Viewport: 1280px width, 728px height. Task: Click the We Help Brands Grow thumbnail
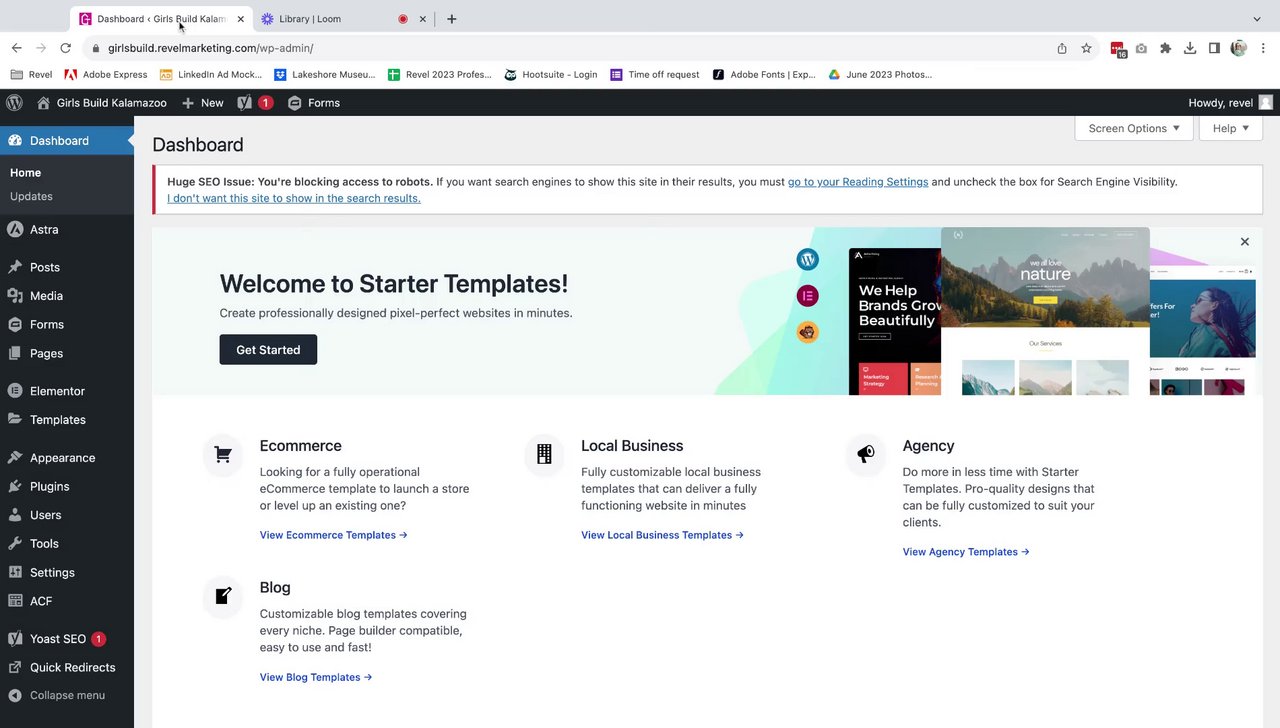895,321
